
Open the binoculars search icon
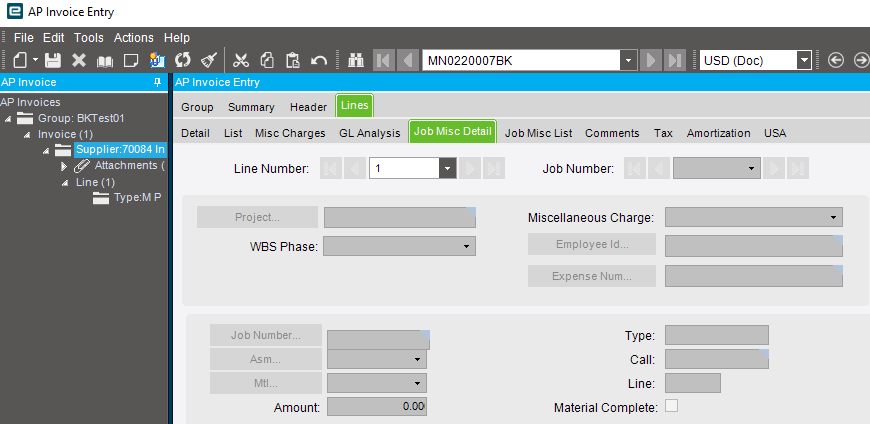tap(356, 60)
